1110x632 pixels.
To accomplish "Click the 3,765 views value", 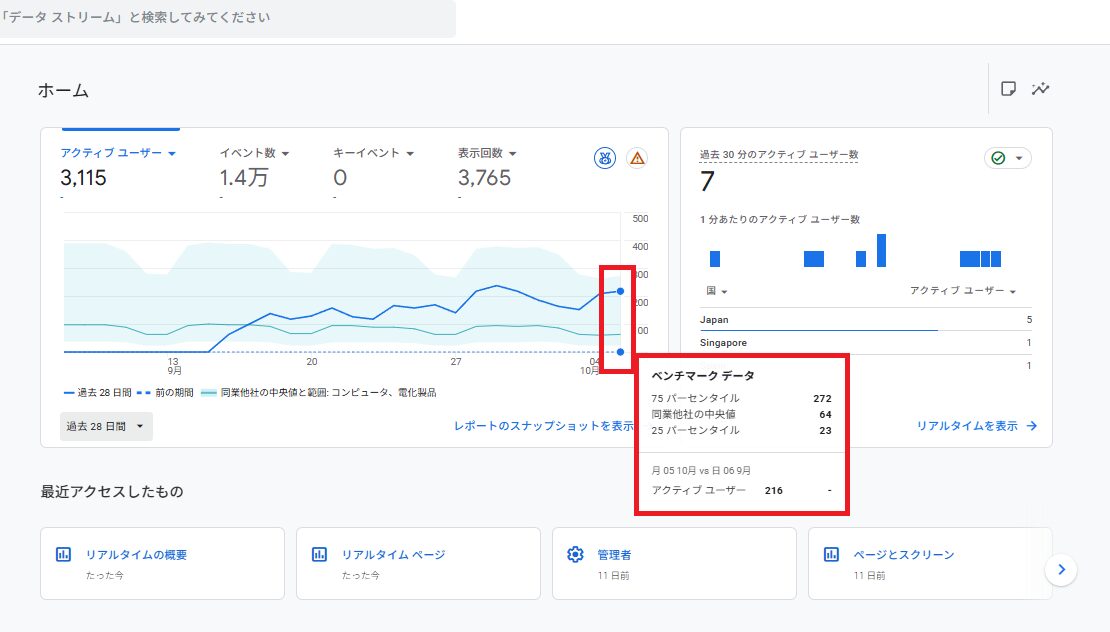I will pyautogui.click(x=484, y=178).
